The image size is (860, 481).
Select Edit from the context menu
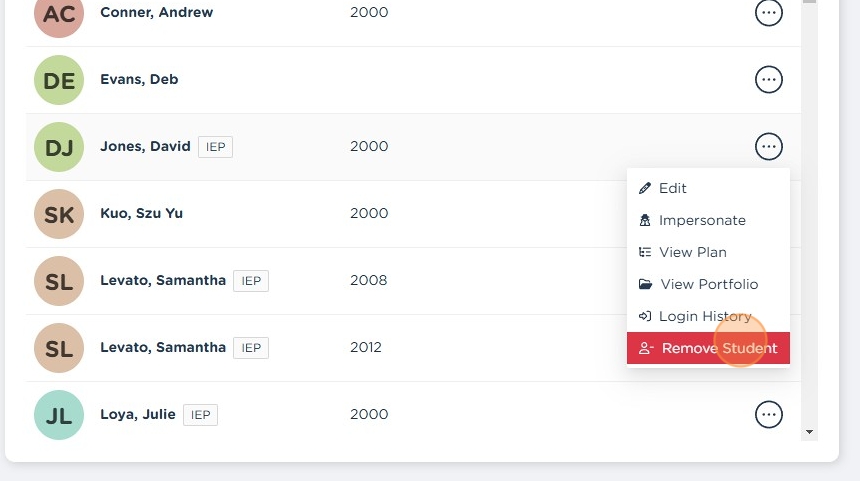pyautogui.click(x=672, y=188)
